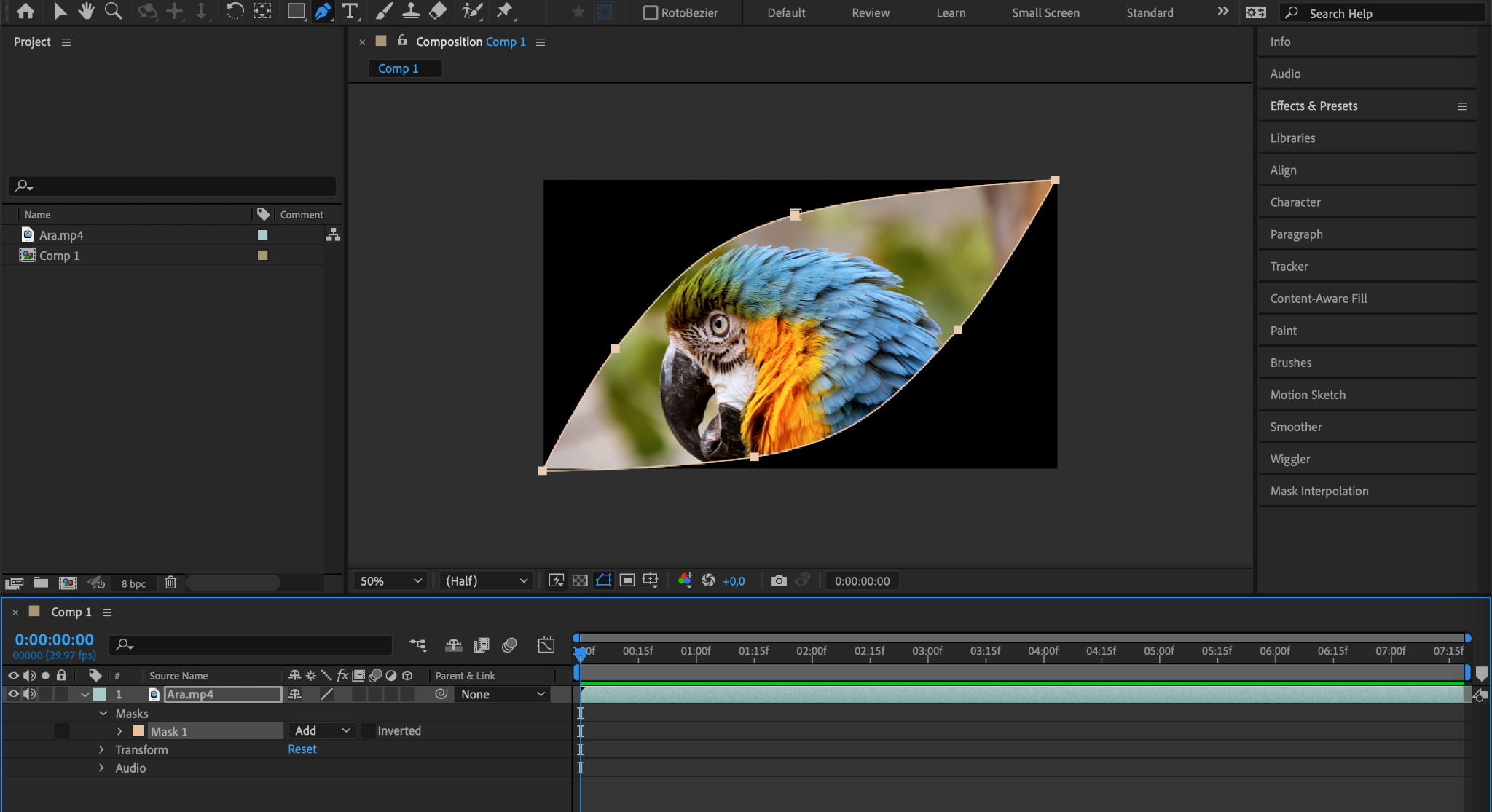Take a snapshot with camera icon
Viewport: 1492px width, 812px height.
[x=779, y=580]
